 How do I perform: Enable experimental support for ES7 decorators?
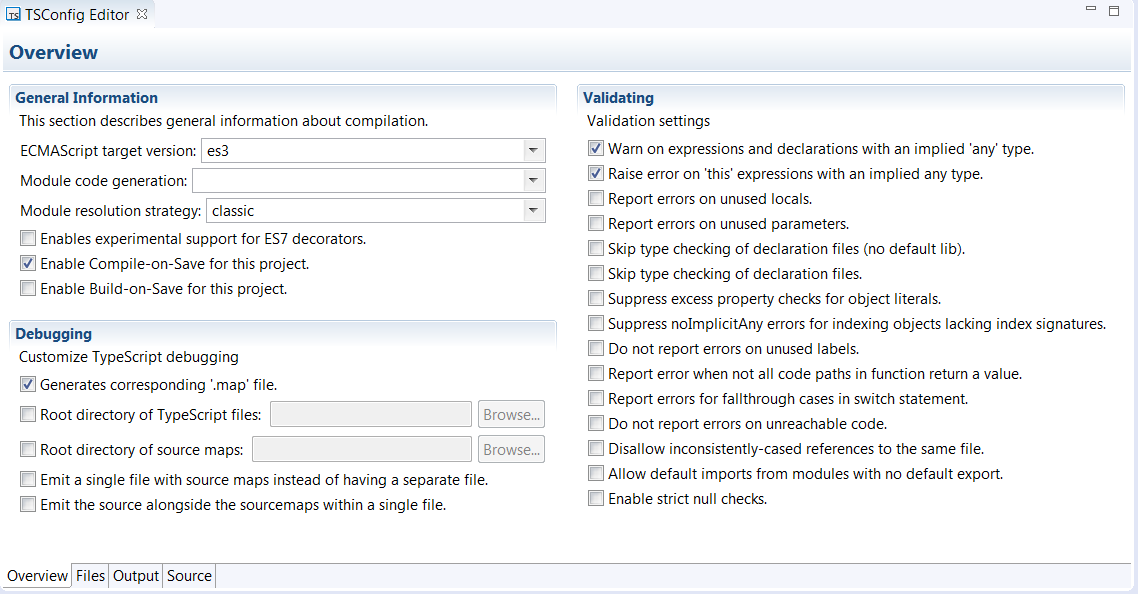[28, 238]
